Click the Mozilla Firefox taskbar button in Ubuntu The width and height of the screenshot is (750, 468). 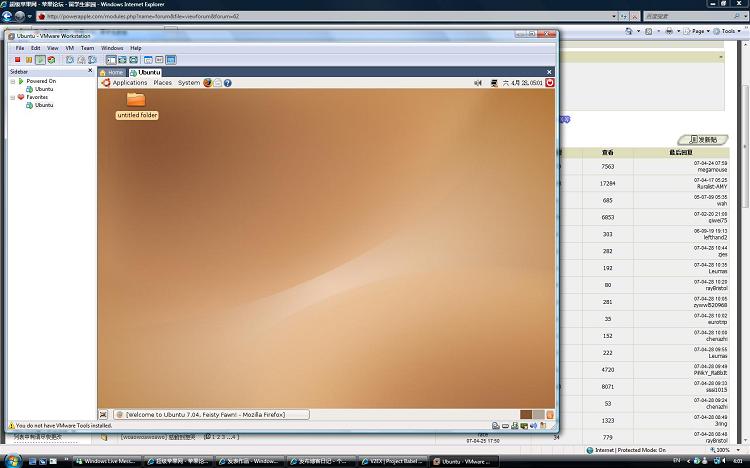click(210, 414)
